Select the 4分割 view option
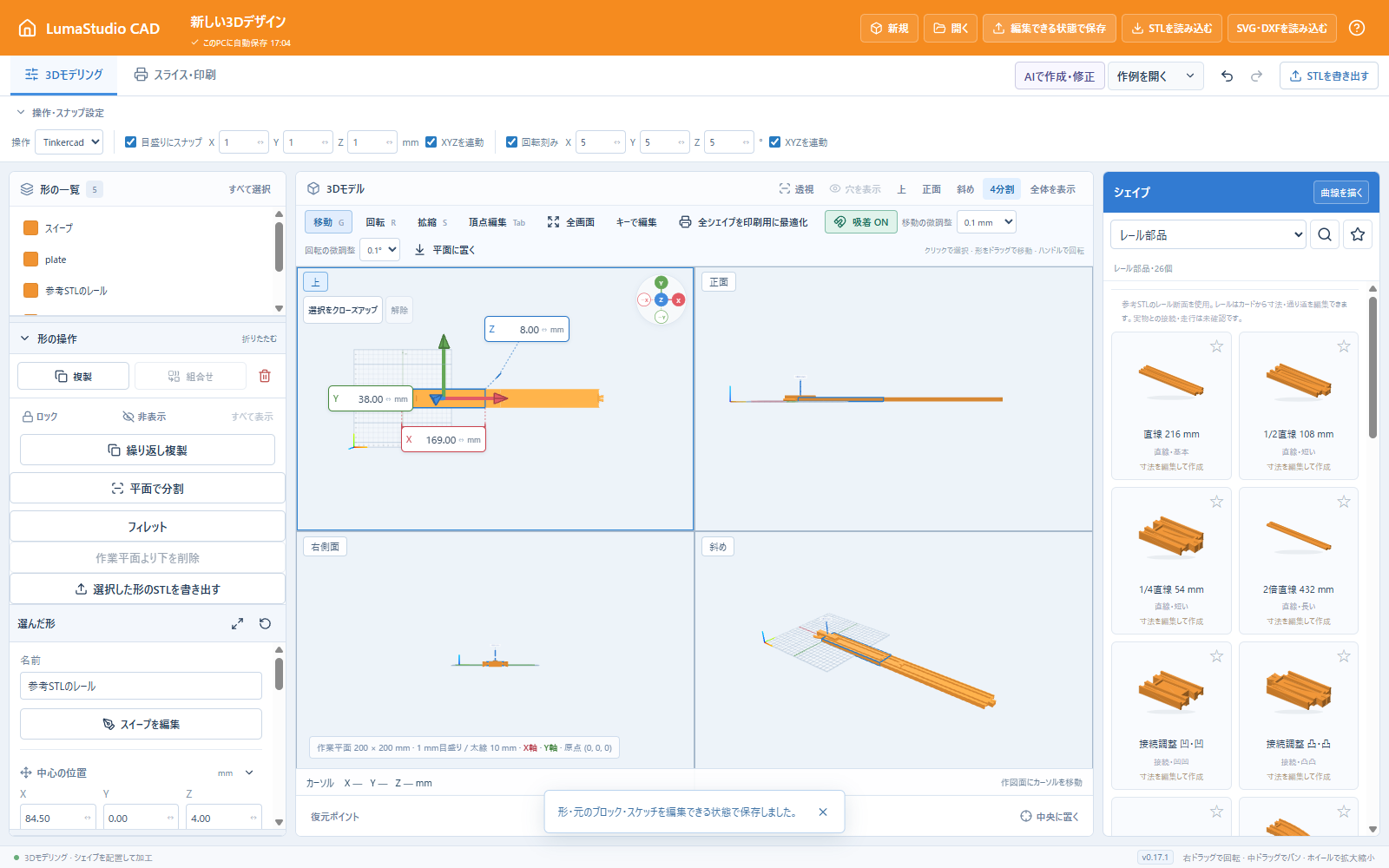 [1002, 189]
